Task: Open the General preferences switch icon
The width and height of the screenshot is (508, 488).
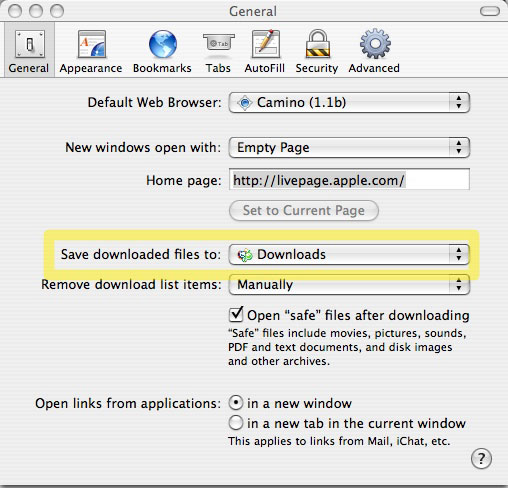Action: tap(29, 44)
